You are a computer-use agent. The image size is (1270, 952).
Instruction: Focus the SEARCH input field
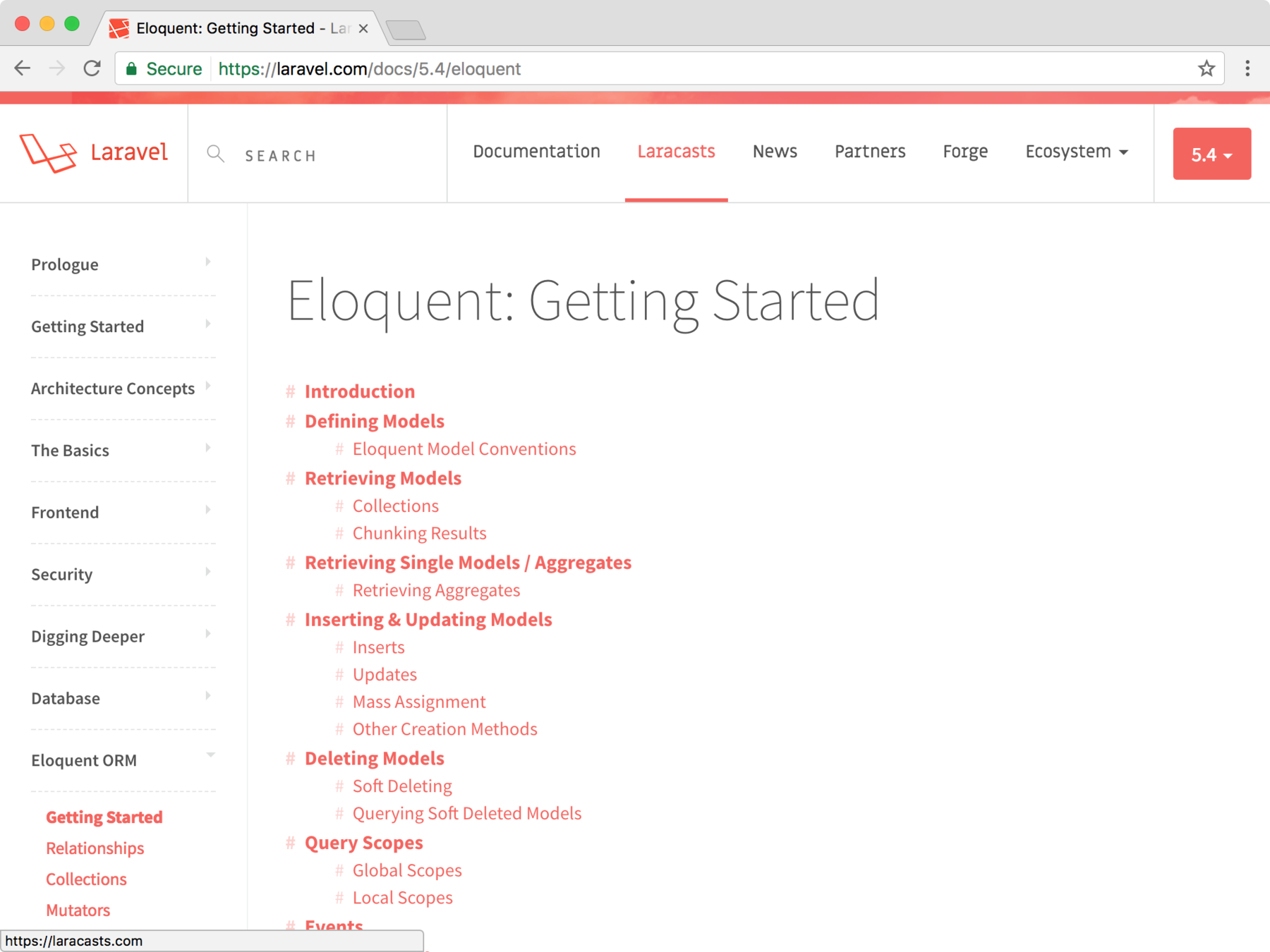pos(317,154)
